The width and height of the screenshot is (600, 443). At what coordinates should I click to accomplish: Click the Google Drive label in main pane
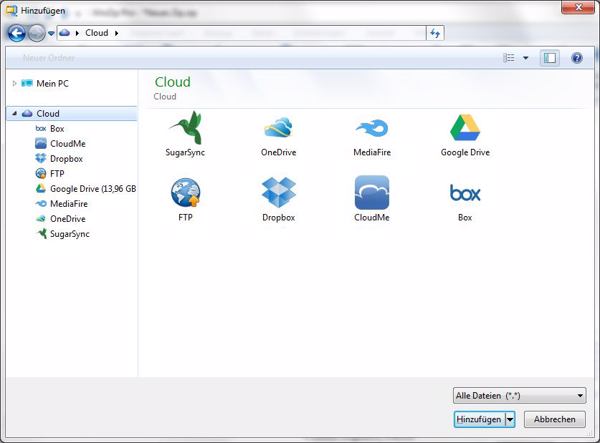pos(465,152)
